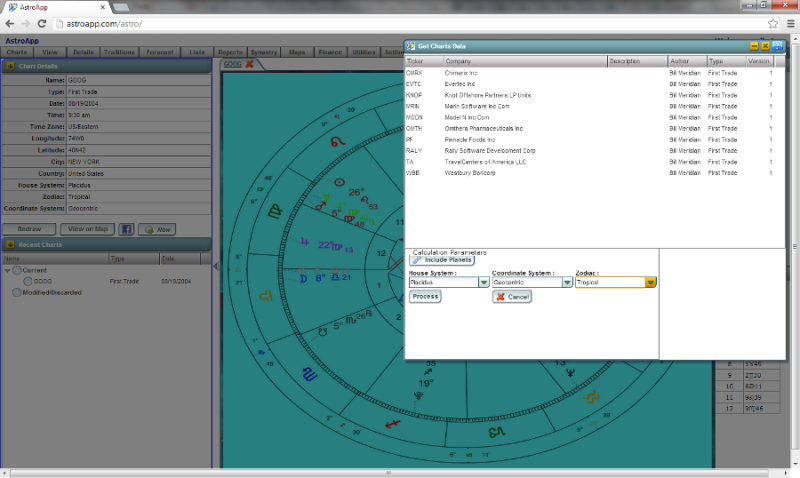Click the help icon in Get Charts Data dialog

pyautogui.click(x=777, y=46)
